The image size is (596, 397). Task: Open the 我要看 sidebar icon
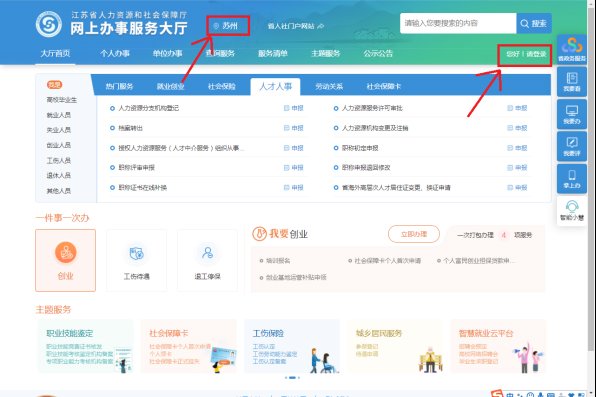tap(572, 81)
